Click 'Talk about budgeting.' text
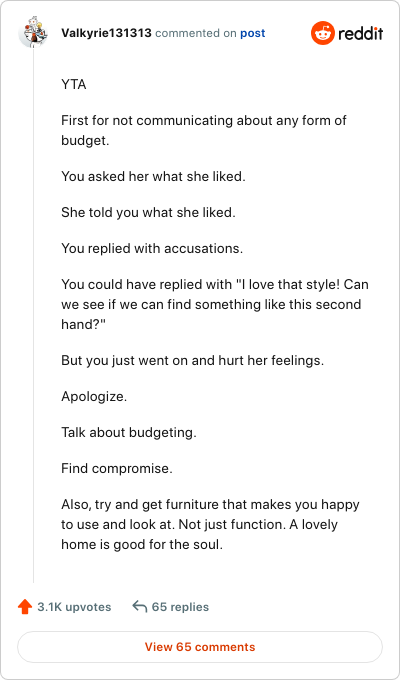 [129, 433]
